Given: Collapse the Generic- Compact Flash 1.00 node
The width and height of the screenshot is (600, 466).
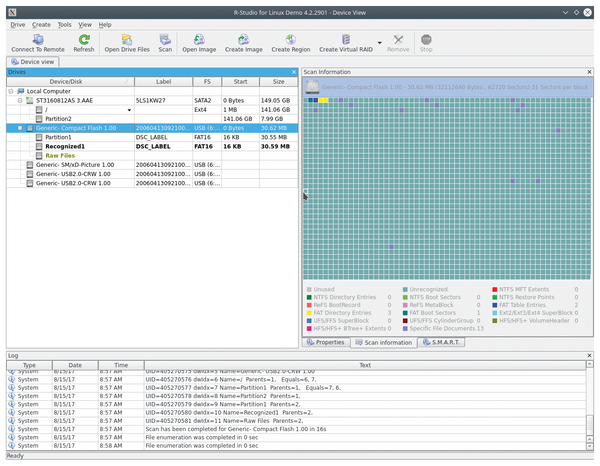Looking at the screenshot, I should [20, 128].
